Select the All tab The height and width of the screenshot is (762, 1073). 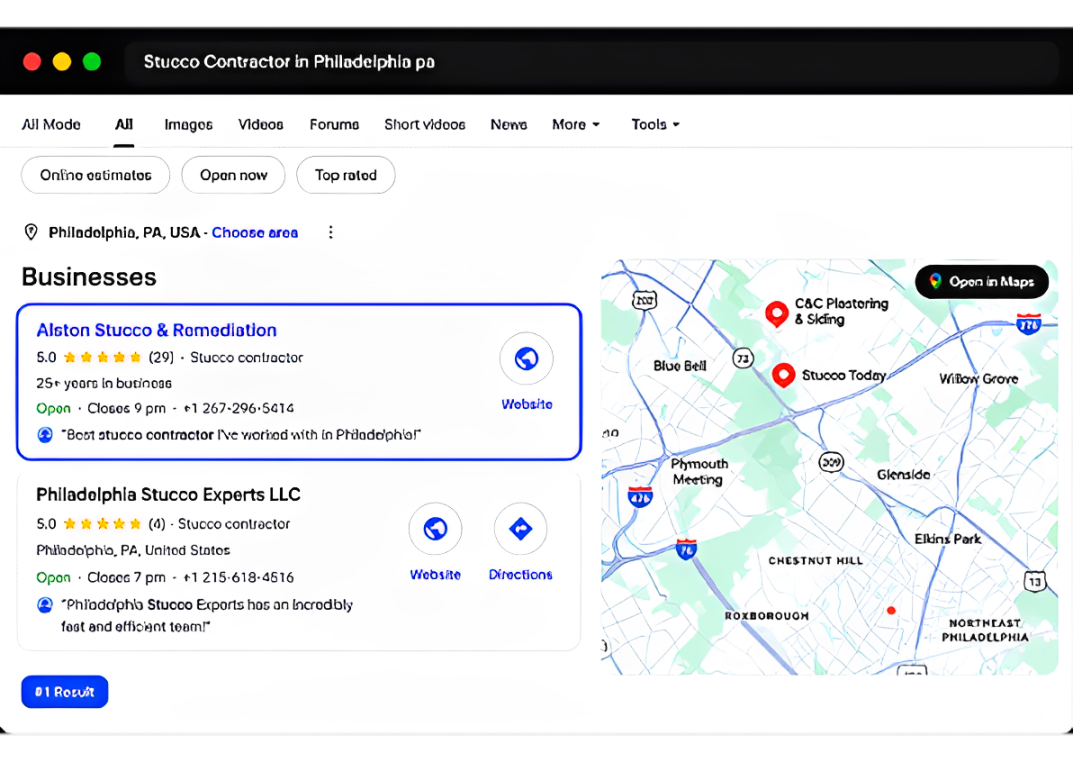[124, 124]
